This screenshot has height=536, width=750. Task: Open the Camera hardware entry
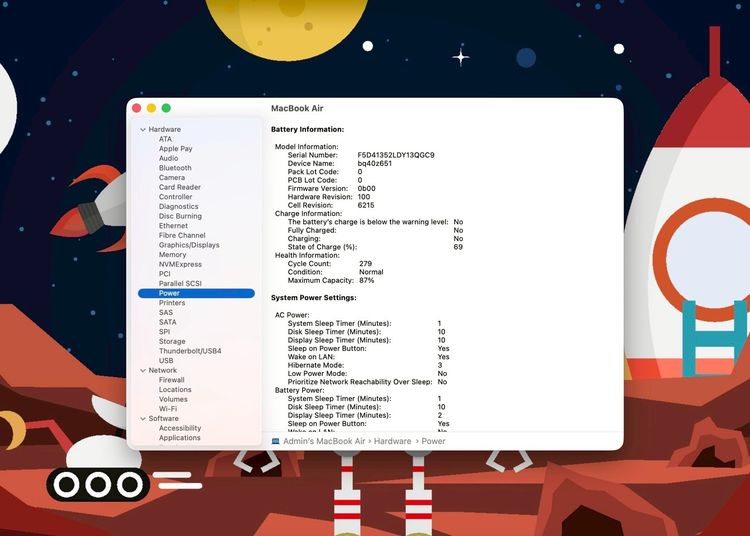172,177
